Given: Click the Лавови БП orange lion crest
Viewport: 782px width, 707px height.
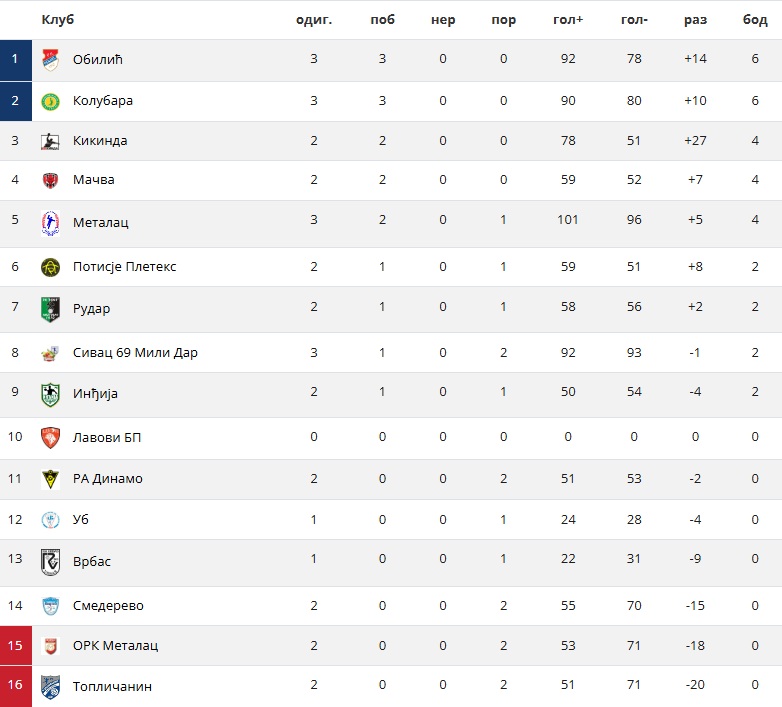Looking at the screenshot, I should [50, 438].
